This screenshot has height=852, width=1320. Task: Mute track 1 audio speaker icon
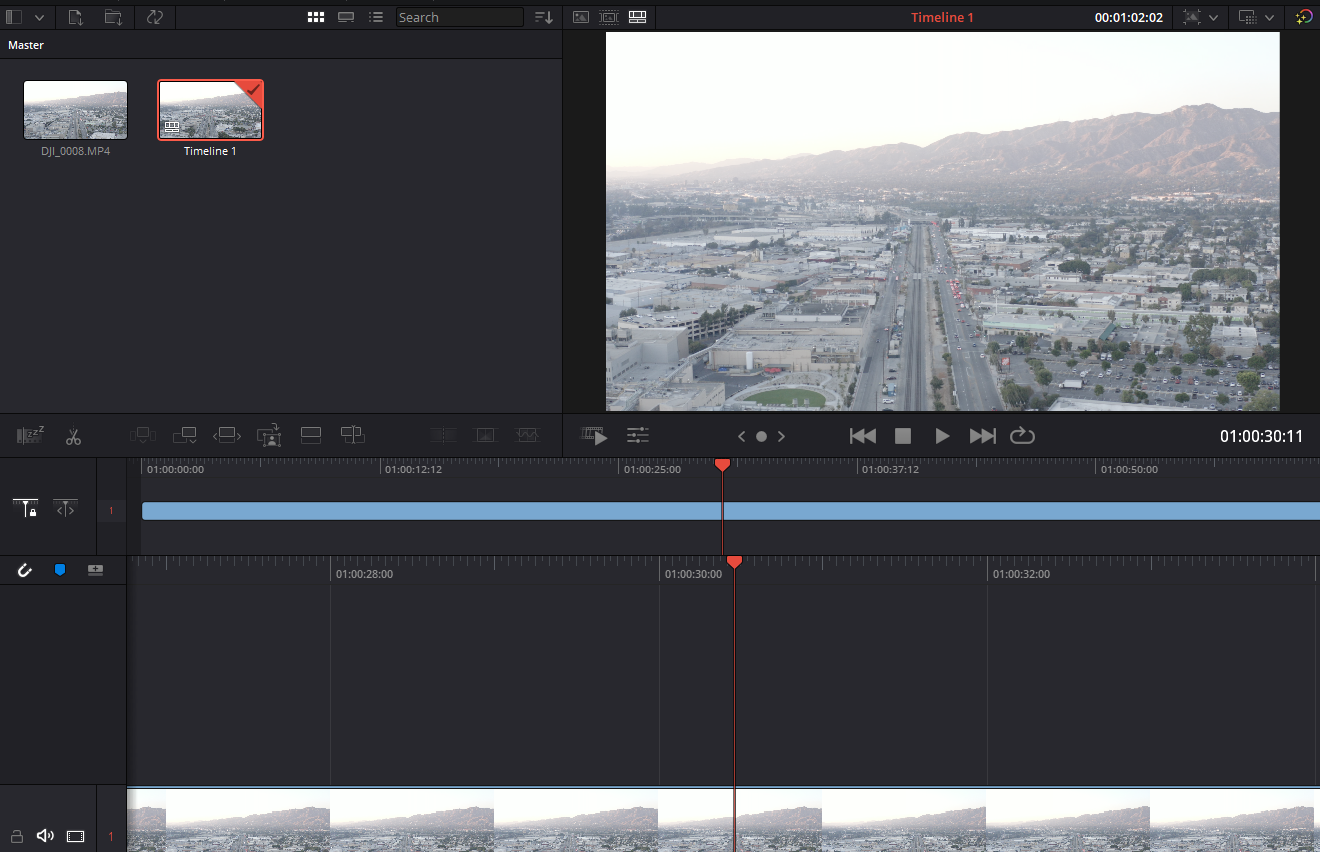(45, 835)
